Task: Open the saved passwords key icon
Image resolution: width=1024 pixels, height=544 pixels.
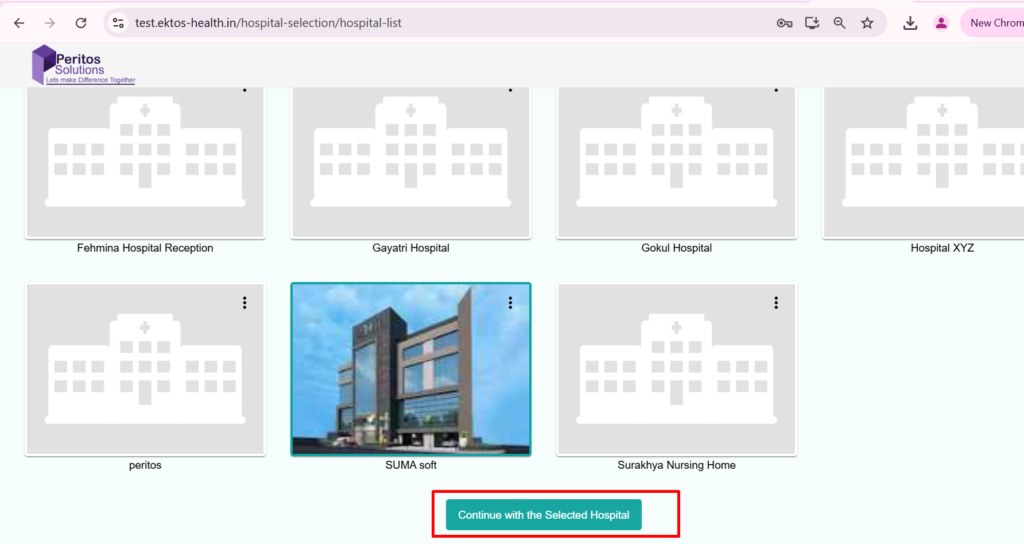Action: (785, 23)
